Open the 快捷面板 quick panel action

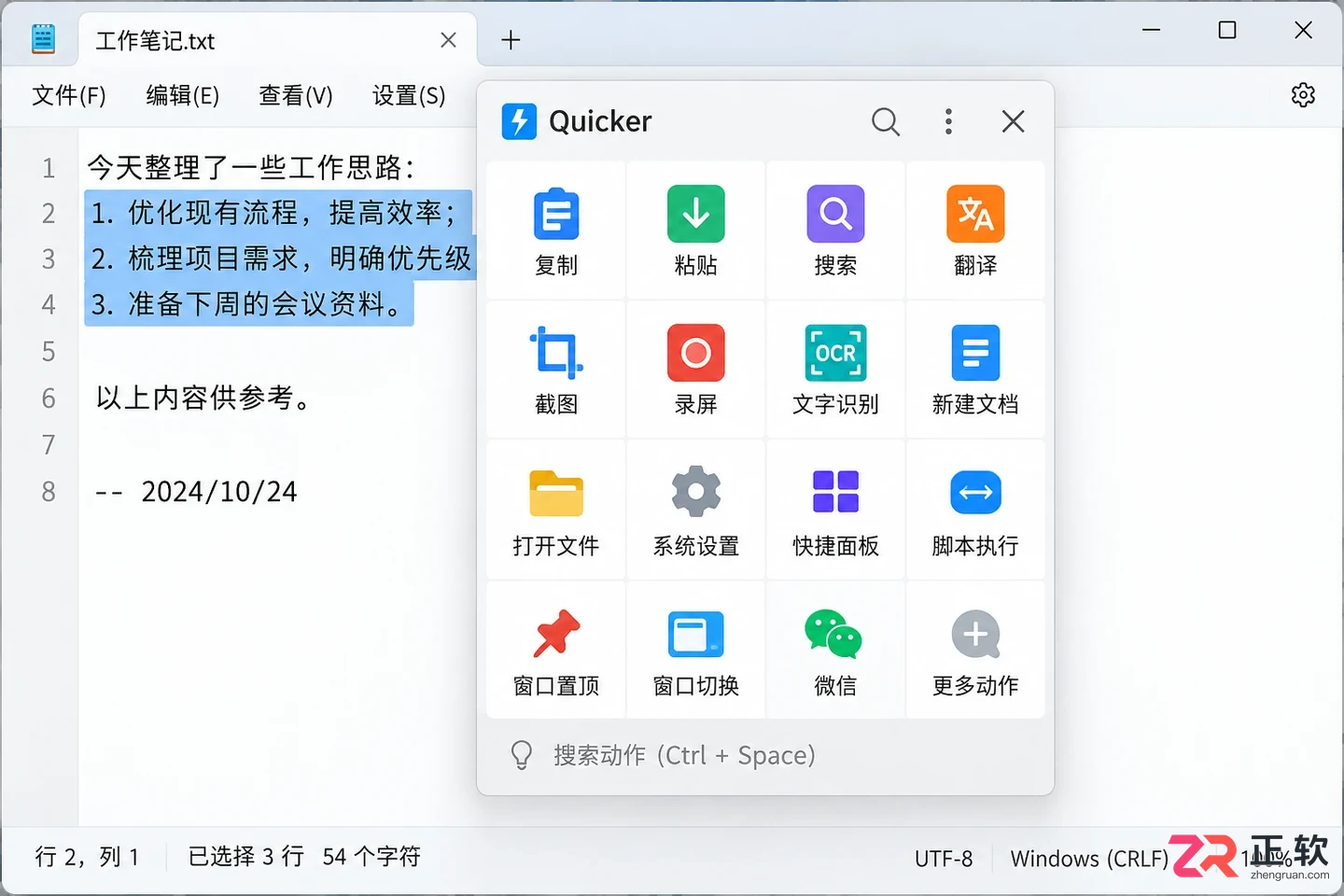tap(835, 510)
